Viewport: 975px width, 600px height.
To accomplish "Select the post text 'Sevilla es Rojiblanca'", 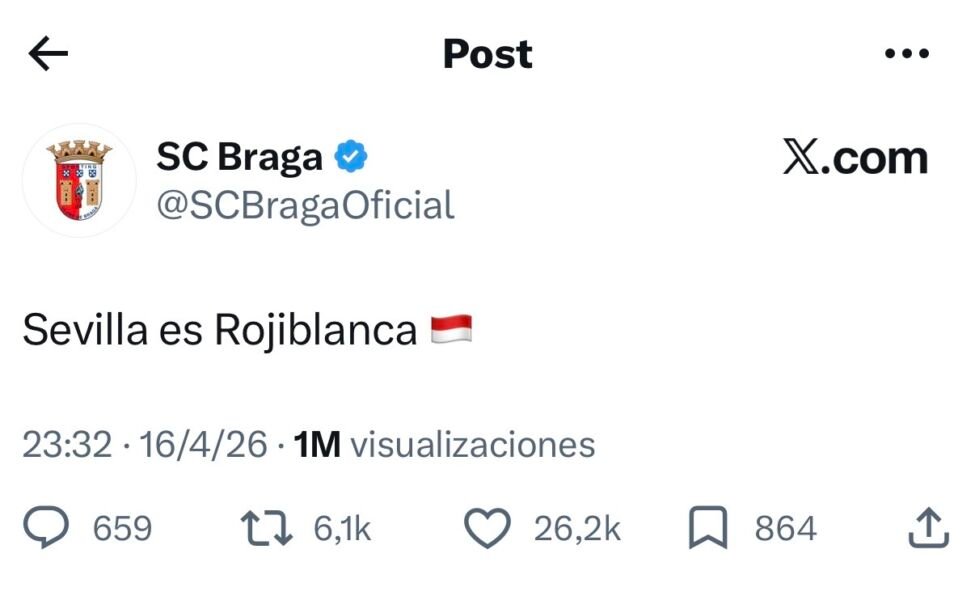I will (219, 330).
